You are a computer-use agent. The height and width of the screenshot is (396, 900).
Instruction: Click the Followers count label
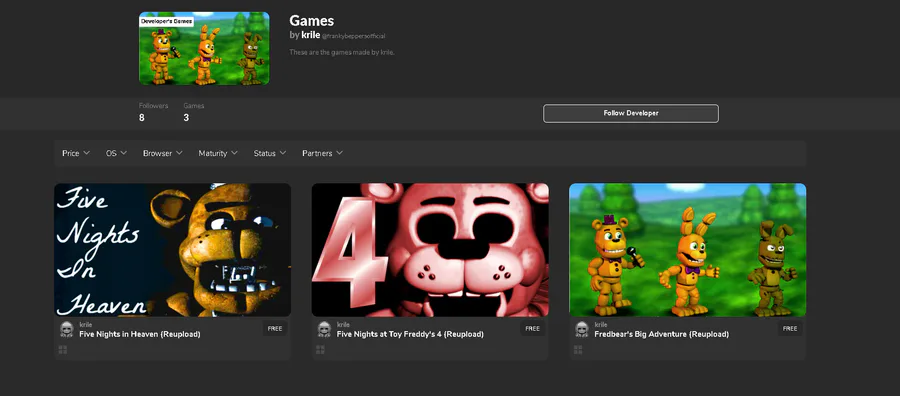coord(153,106)
